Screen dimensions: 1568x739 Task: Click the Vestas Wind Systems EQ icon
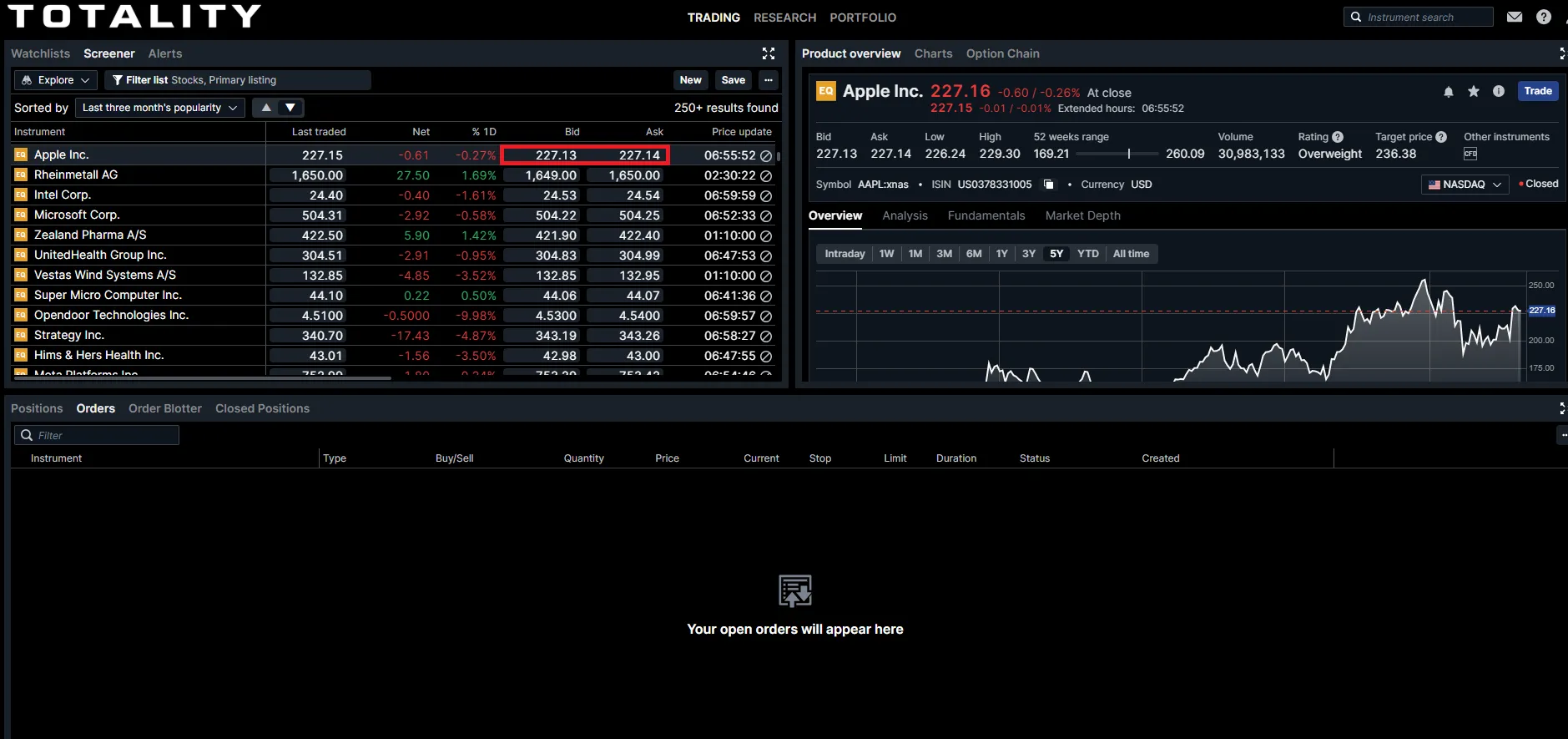pos(21,275)
